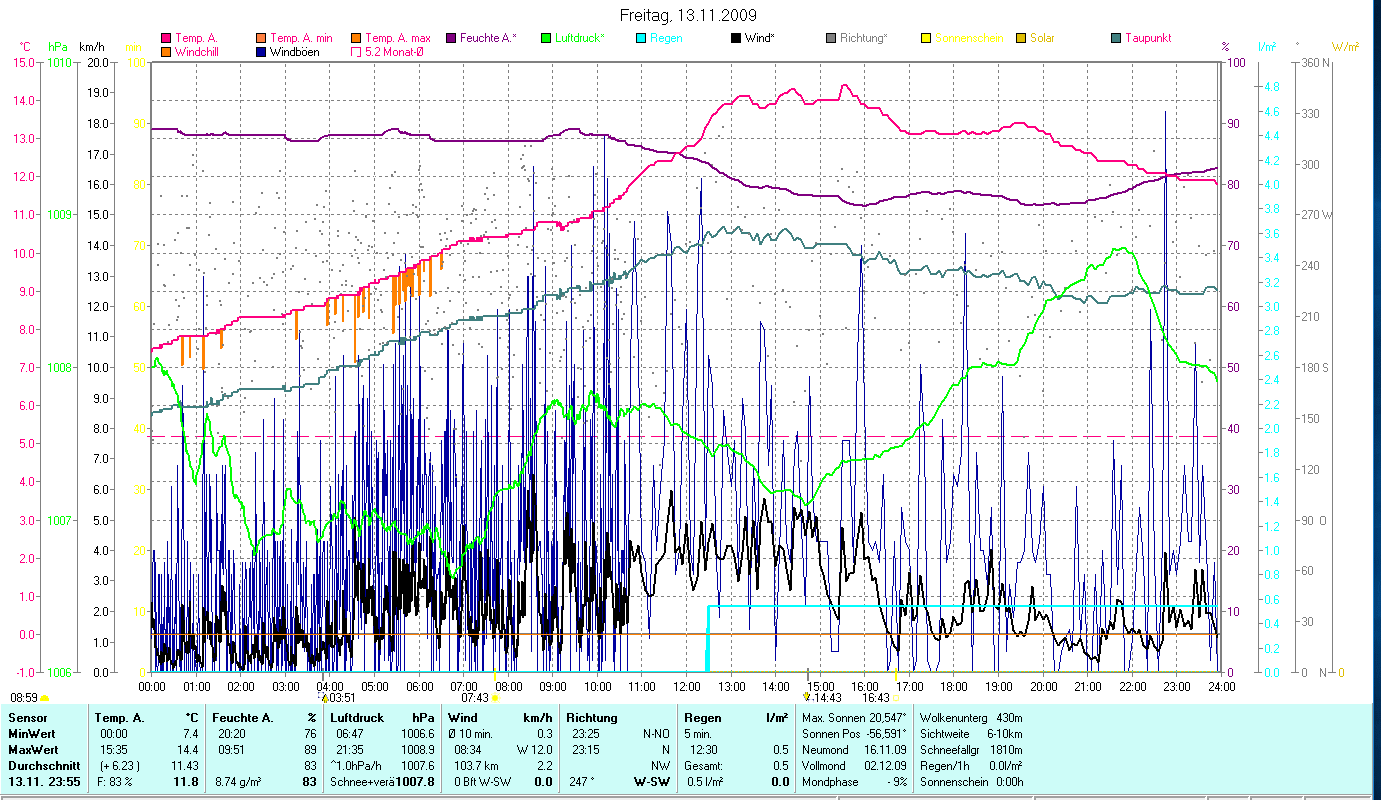1381x800 pixels.
Task: Toggle the 5.2 Monat-Ø legend box
Action: 357,51
